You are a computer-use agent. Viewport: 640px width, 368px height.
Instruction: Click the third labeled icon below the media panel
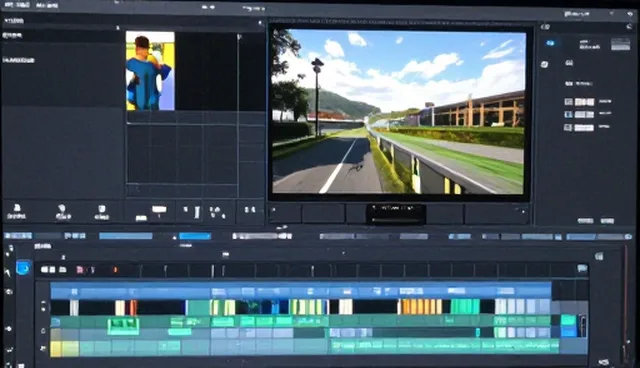(101, 212)
